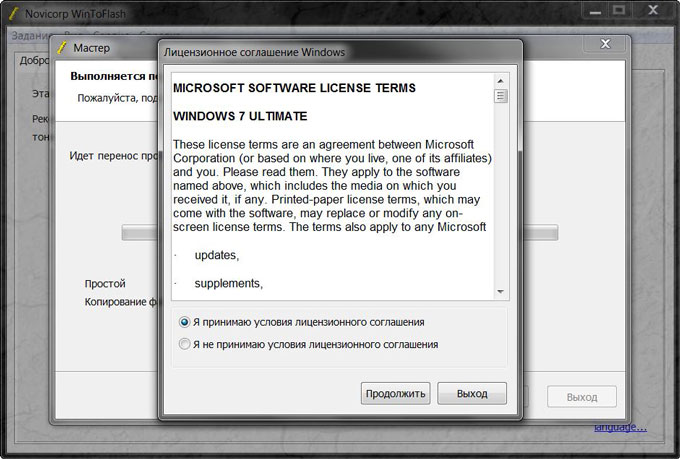Click the license text scrollbar thumb
This screenshot has height=459, width=680.
[x=500, y=96]
